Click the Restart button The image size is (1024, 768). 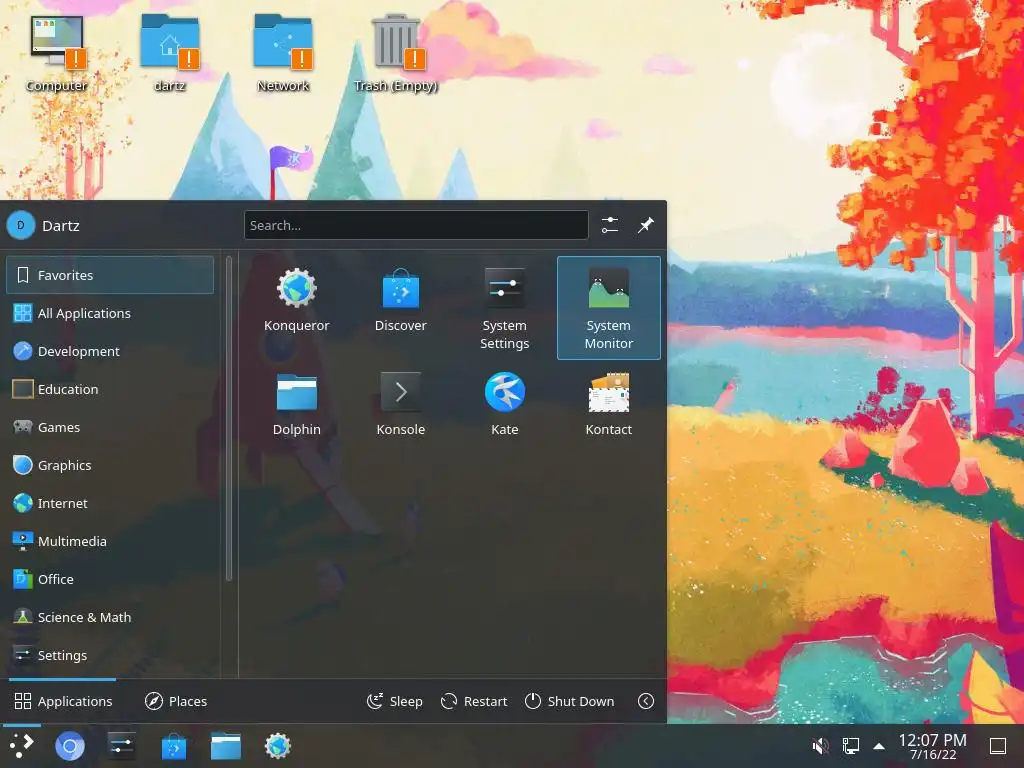tap(474, 701)
